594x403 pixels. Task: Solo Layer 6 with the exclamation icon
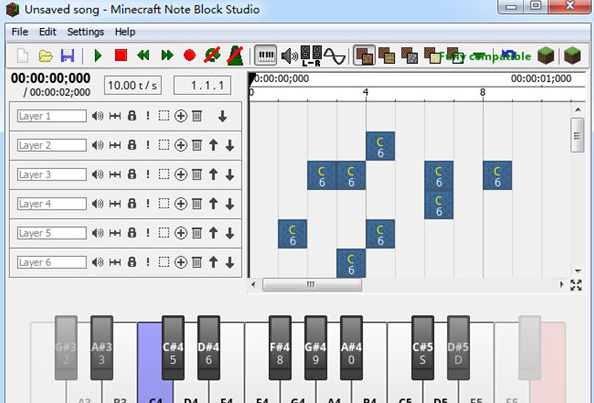coord(148,262)
